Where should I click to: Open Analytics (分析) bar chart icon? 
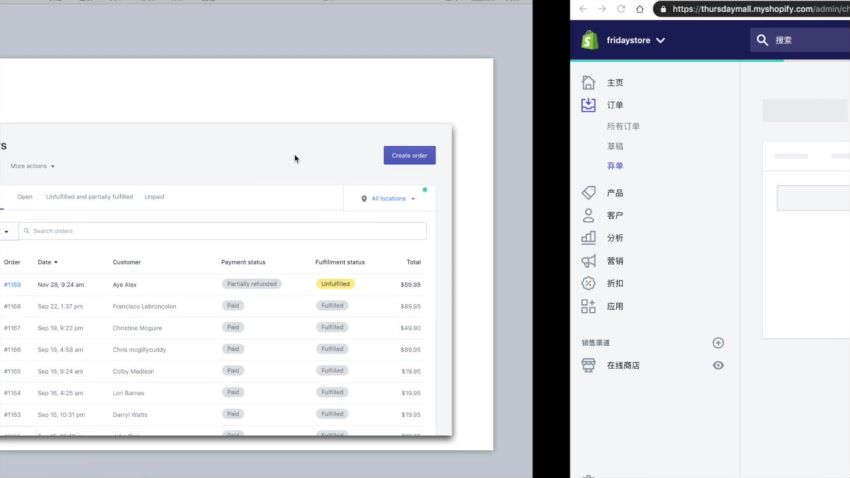(588, 238)
